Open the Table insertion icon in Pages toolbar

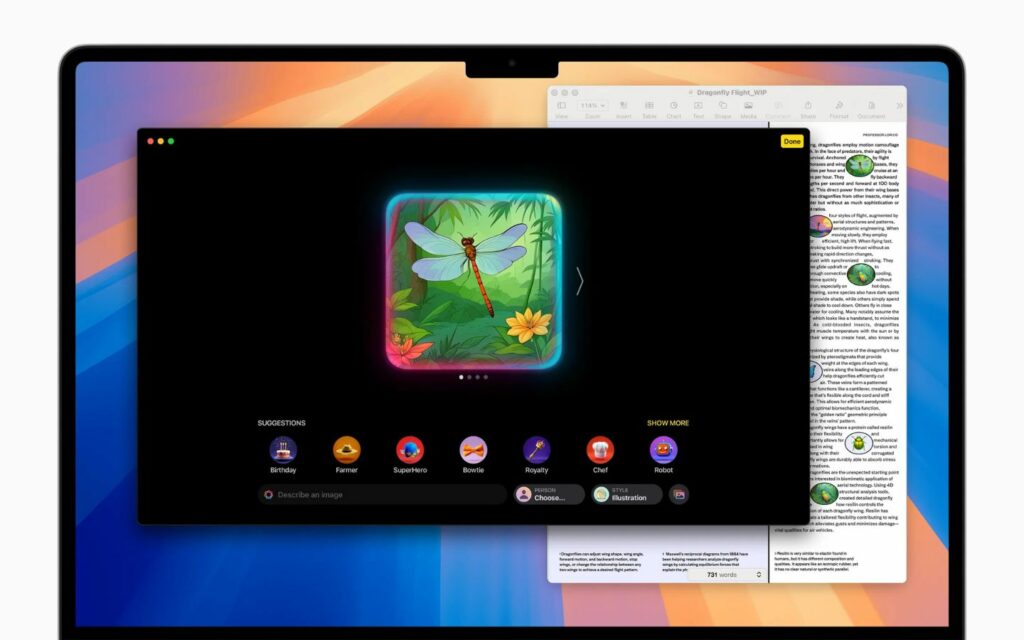(x=649, y=106)
